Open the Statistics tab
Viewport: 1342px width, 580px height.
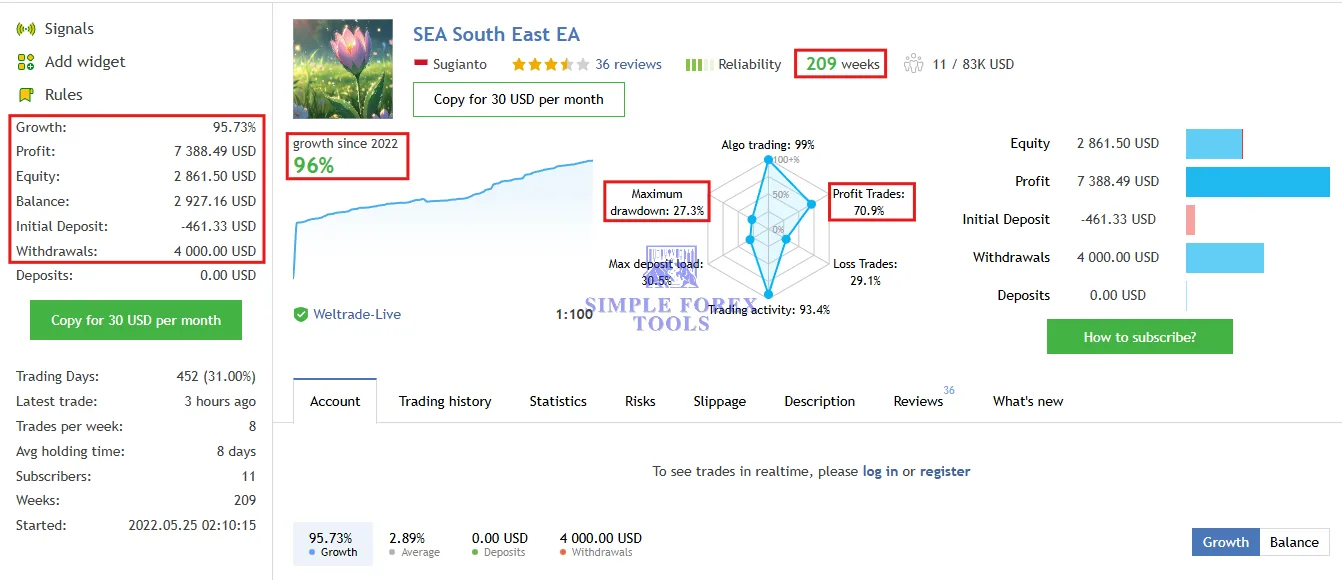click(x=558, y=401)
